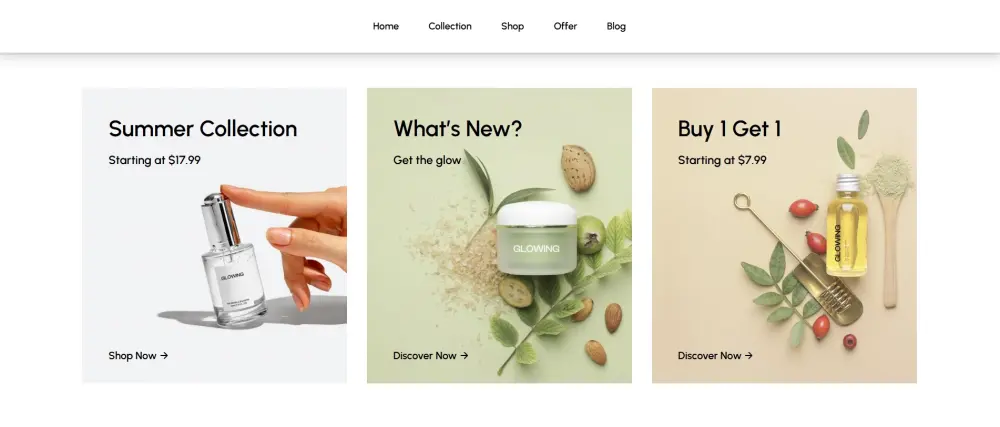The height and width of the screenshot is (427, 1000).
Task: Click the Shop Now link text
Action: (132, 356)
